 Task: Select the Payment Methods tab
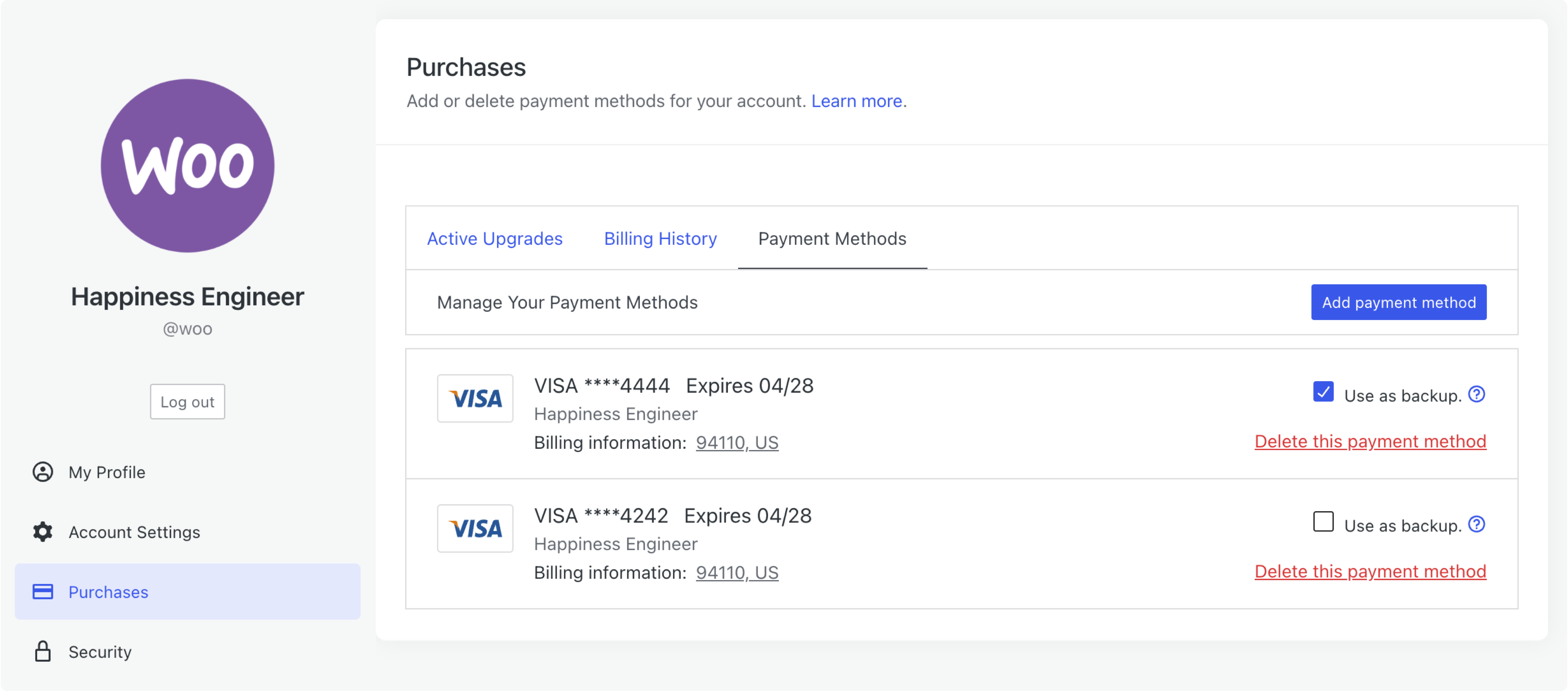click(831, 239)
